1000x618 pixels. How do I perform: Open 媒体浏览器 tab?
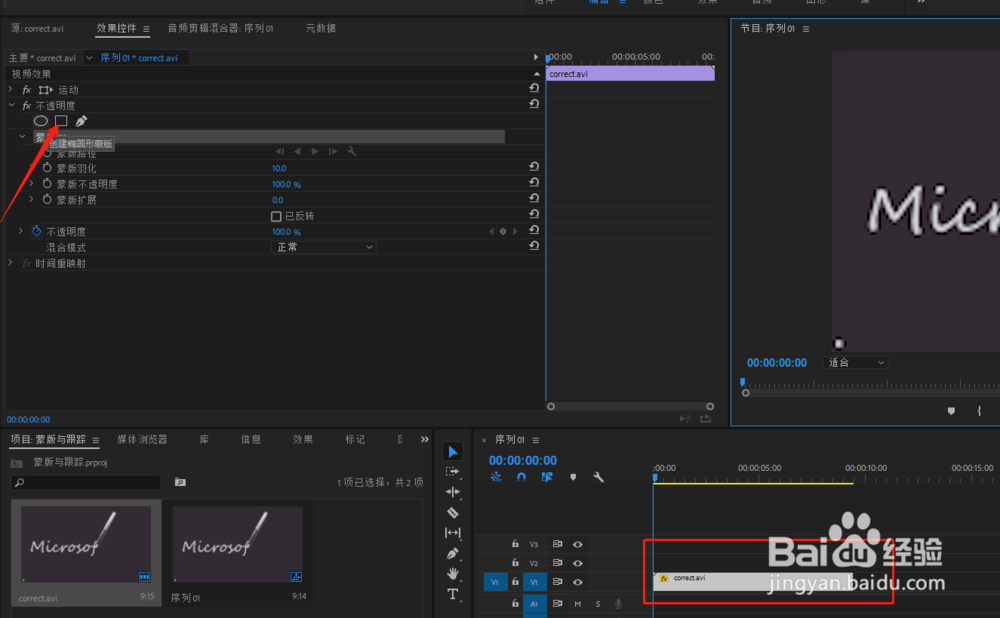(142, 439)
